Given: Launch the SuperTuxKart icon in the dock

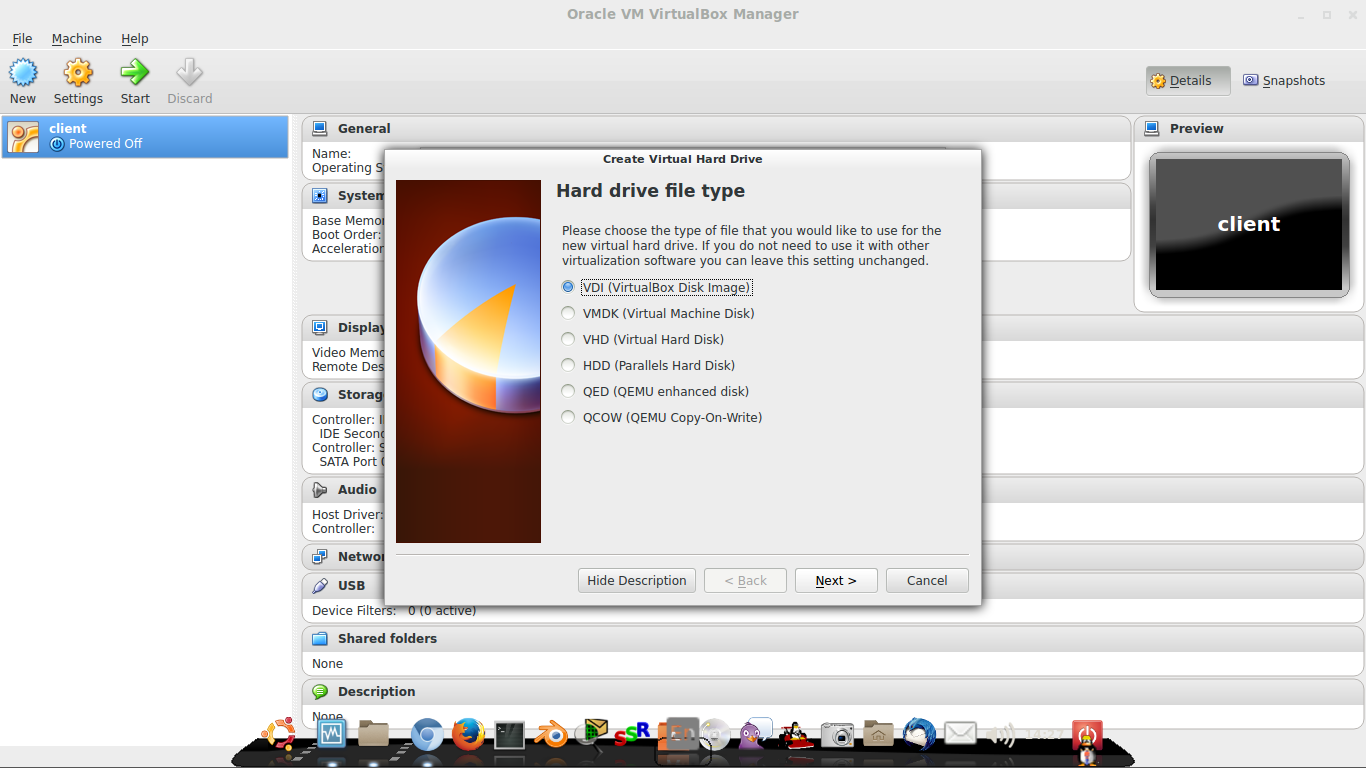Looking at the screenshot, I should coord(797,735).
